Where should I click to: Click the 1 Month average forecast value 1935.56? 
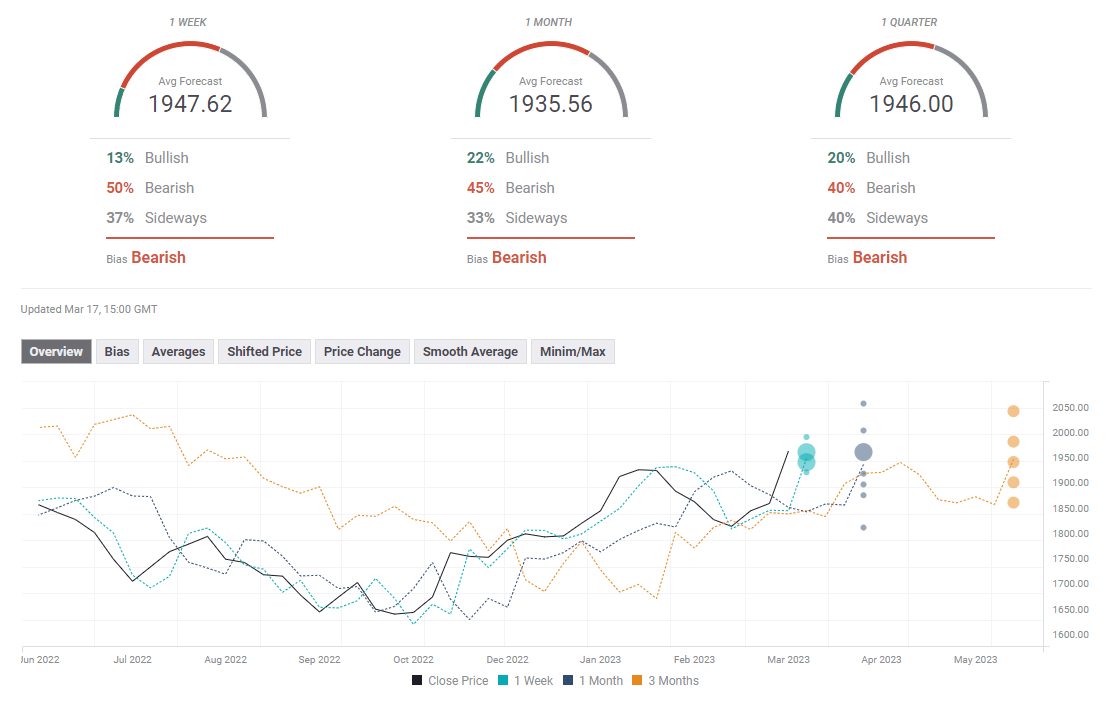(x=550, y=104)
